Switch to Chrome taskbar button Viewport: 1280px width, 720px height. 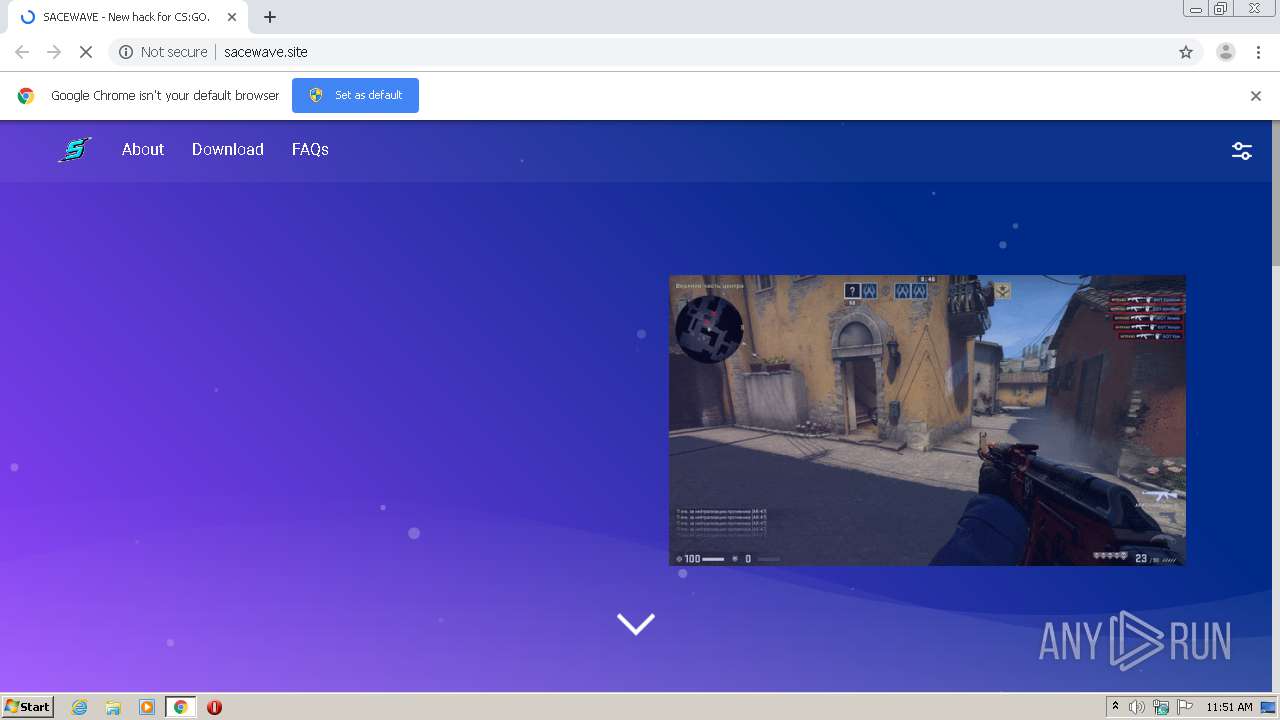click(x=180, y=707)
